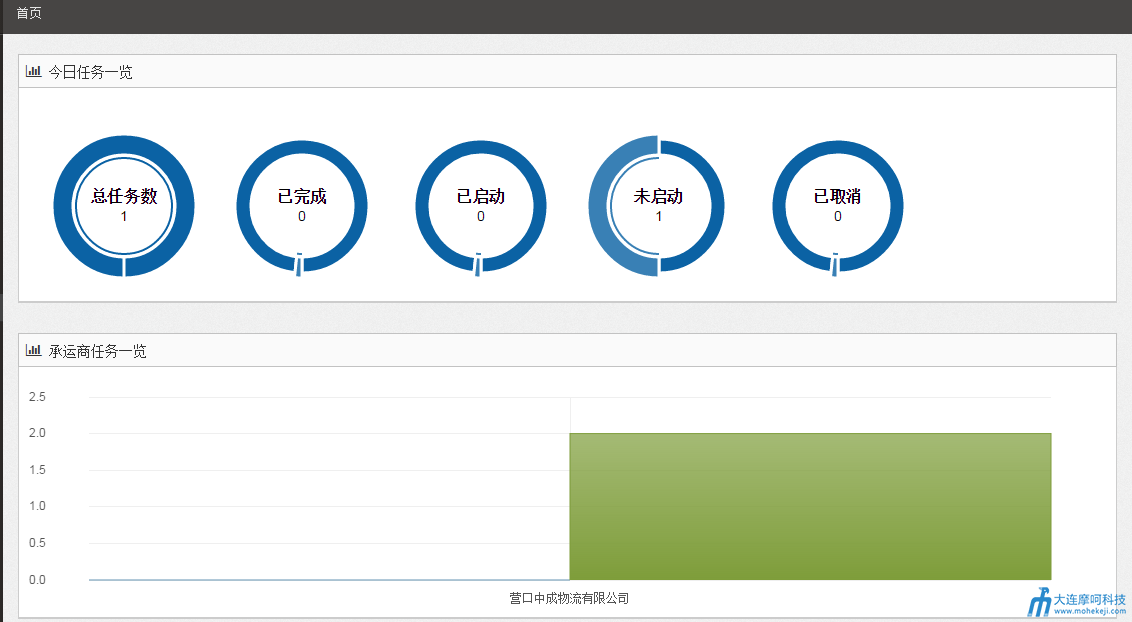Click the chart icon beside 今日任务一览
The width and height of the screenshot is (1132, 622).
[x=33, y=71]
